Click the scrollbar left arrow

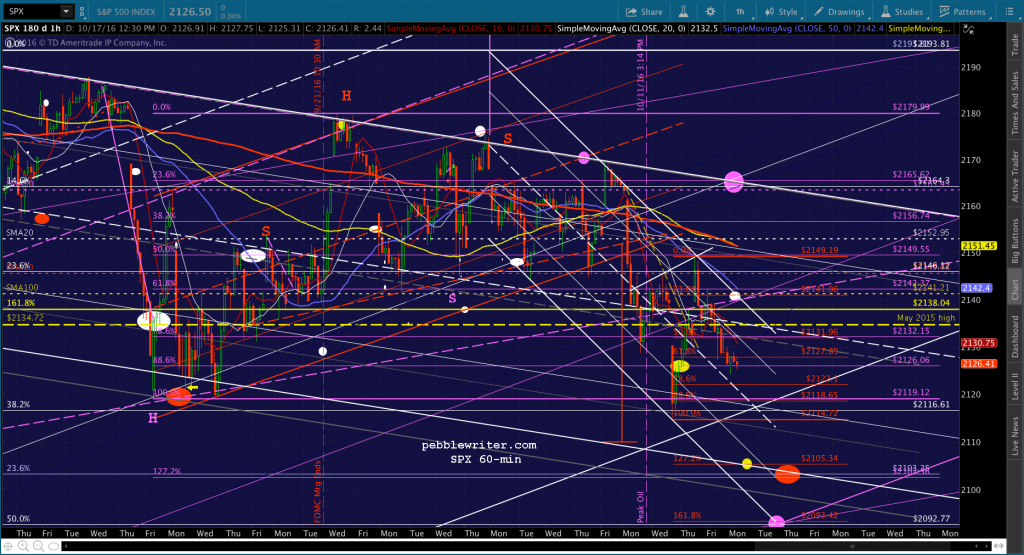tap(67, 546)
